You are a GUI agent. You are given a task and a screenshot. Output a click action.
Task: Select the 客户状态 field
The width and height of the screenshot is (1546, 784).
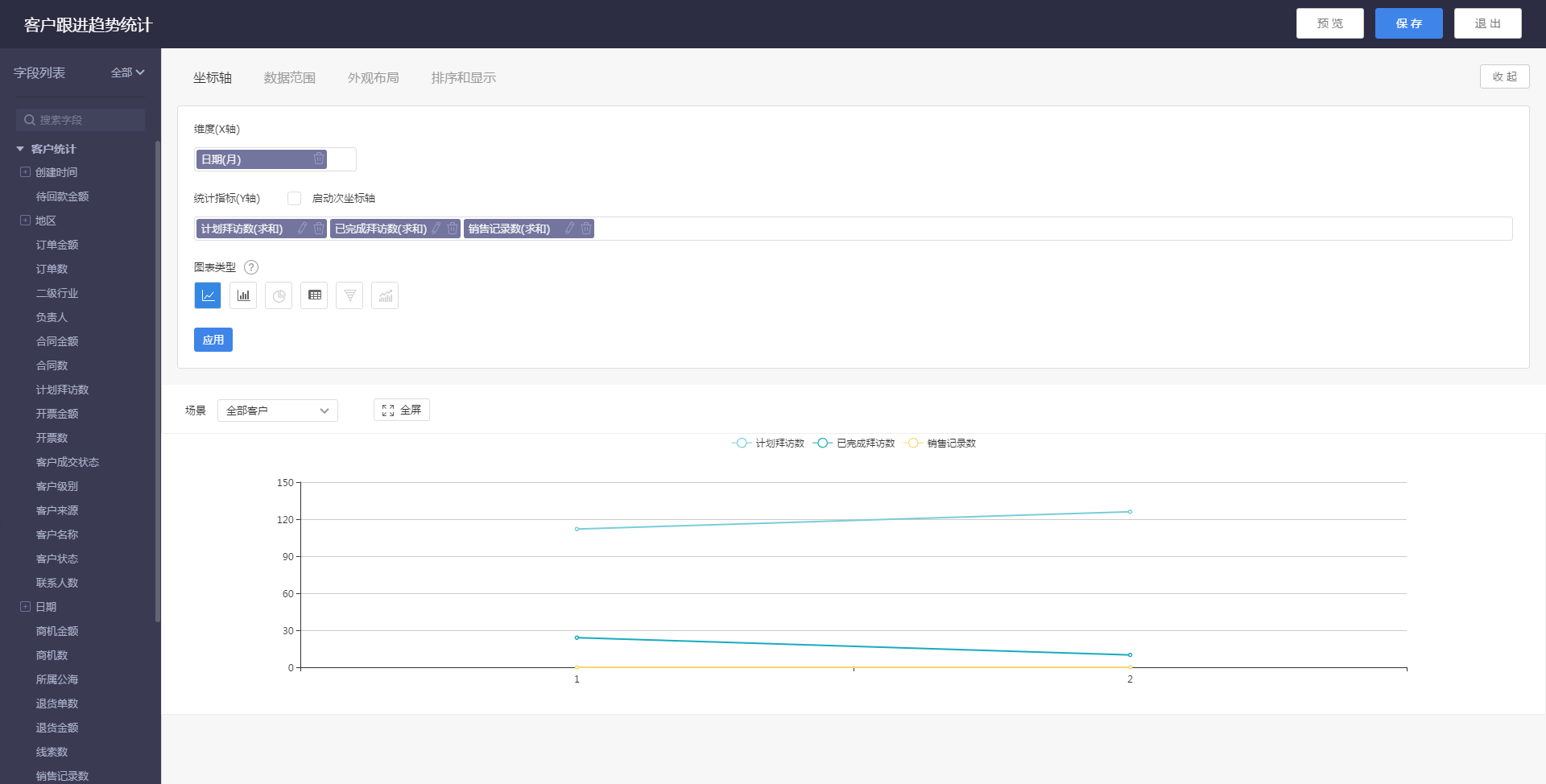click(x=57, y=559)
